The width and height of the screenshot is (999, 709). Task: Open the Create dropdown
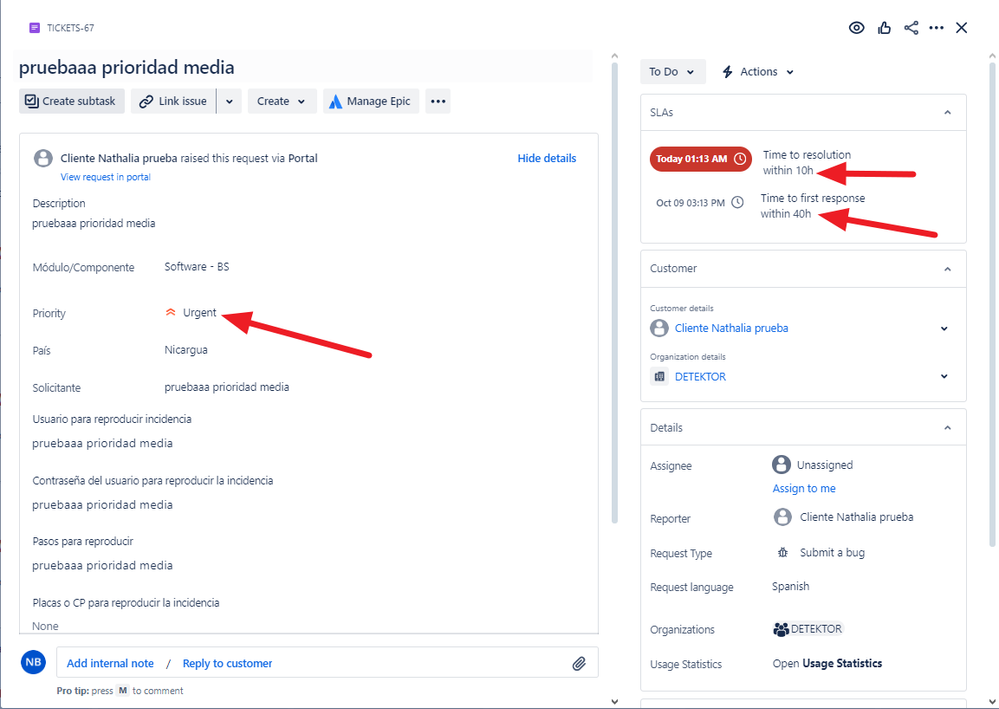(282, 101)
